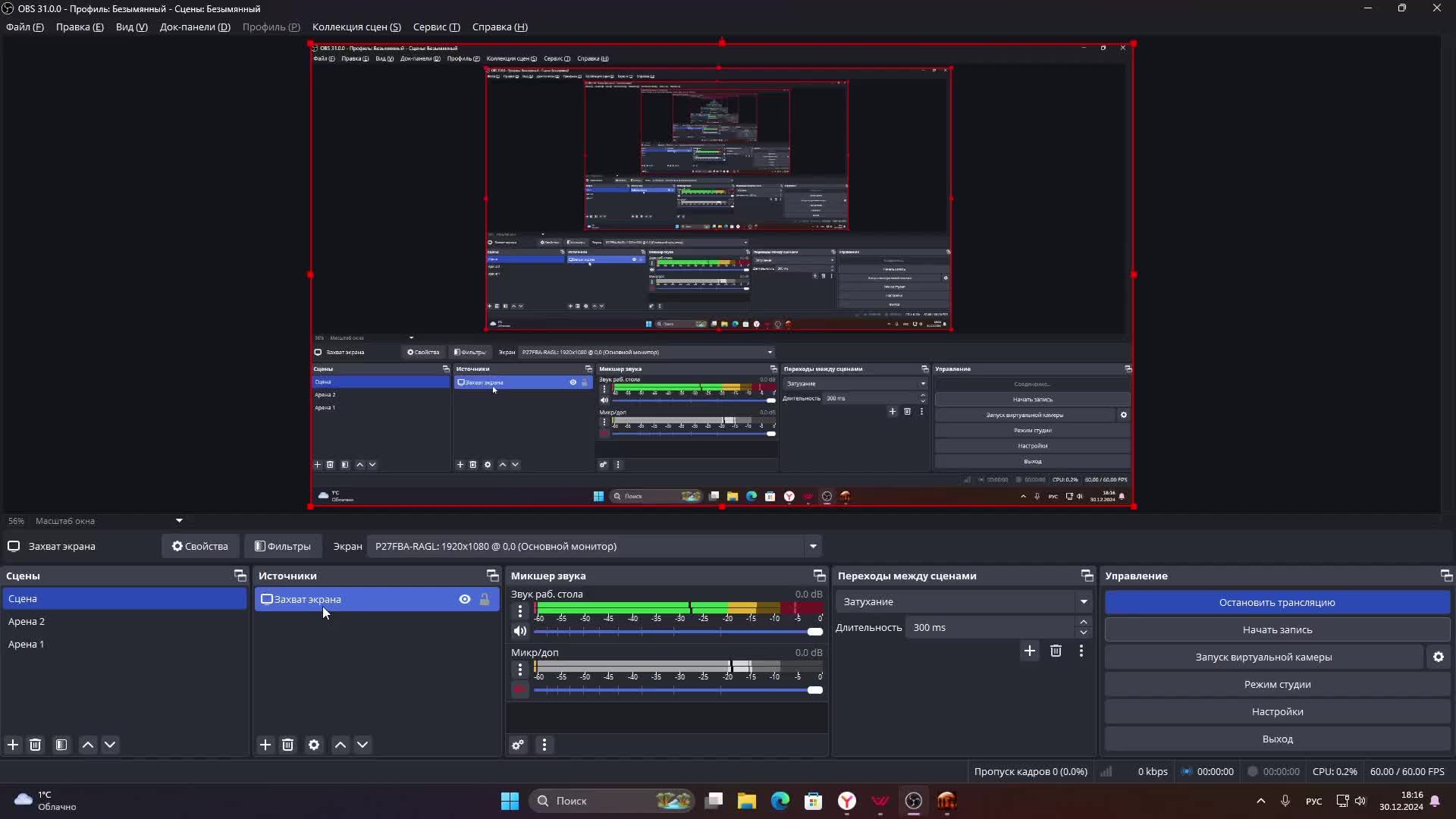
Task: Increase transition duration stepper up arrow
Action: coord(1084,622)
